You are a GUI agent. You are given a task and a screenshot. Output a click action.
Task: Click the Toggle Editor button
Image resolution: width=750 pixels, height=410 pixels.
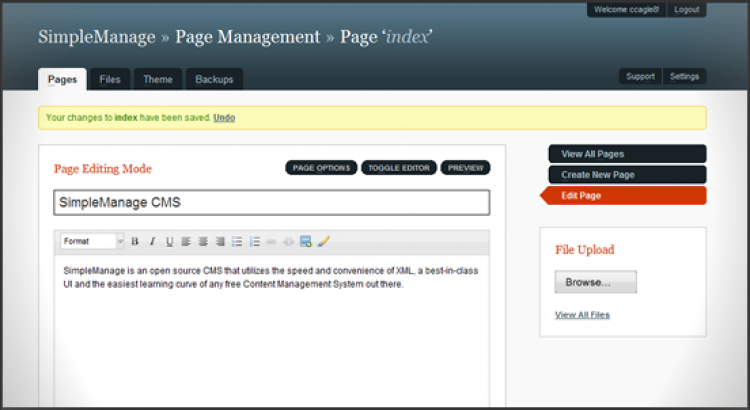[x=399, y=168]
